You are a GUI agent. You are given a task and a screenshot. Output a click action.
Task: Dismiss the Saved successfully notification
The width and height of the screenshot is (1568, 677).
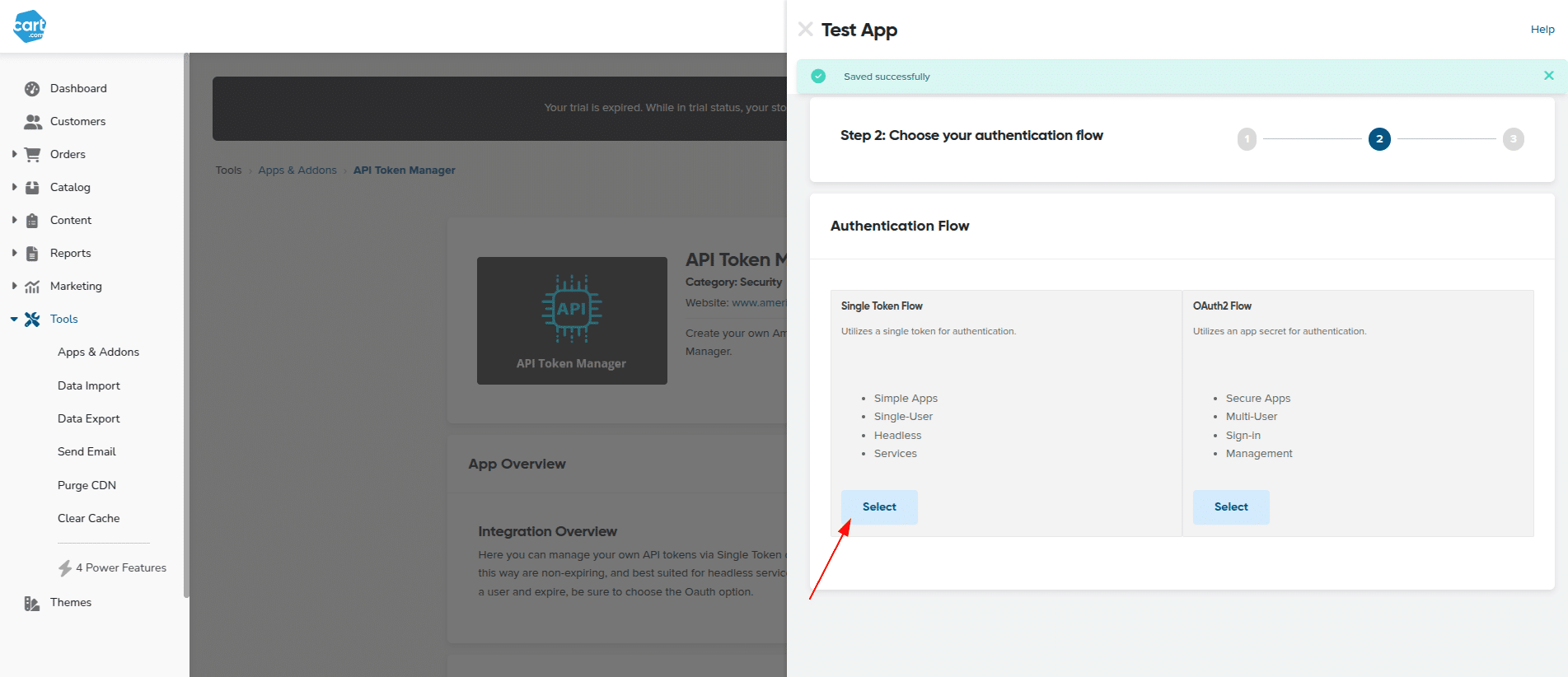(1548, 76)
